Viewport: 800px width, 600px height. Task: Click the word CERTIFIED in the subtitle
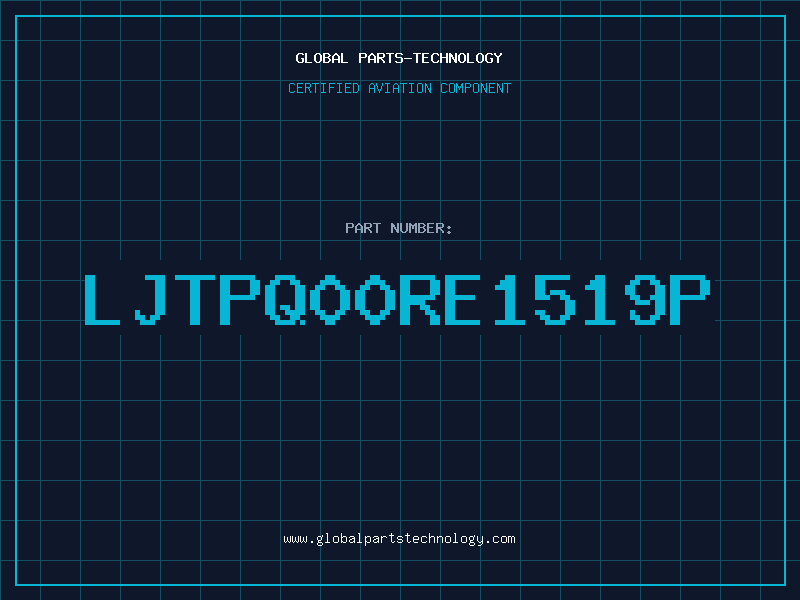coord(323,88)
